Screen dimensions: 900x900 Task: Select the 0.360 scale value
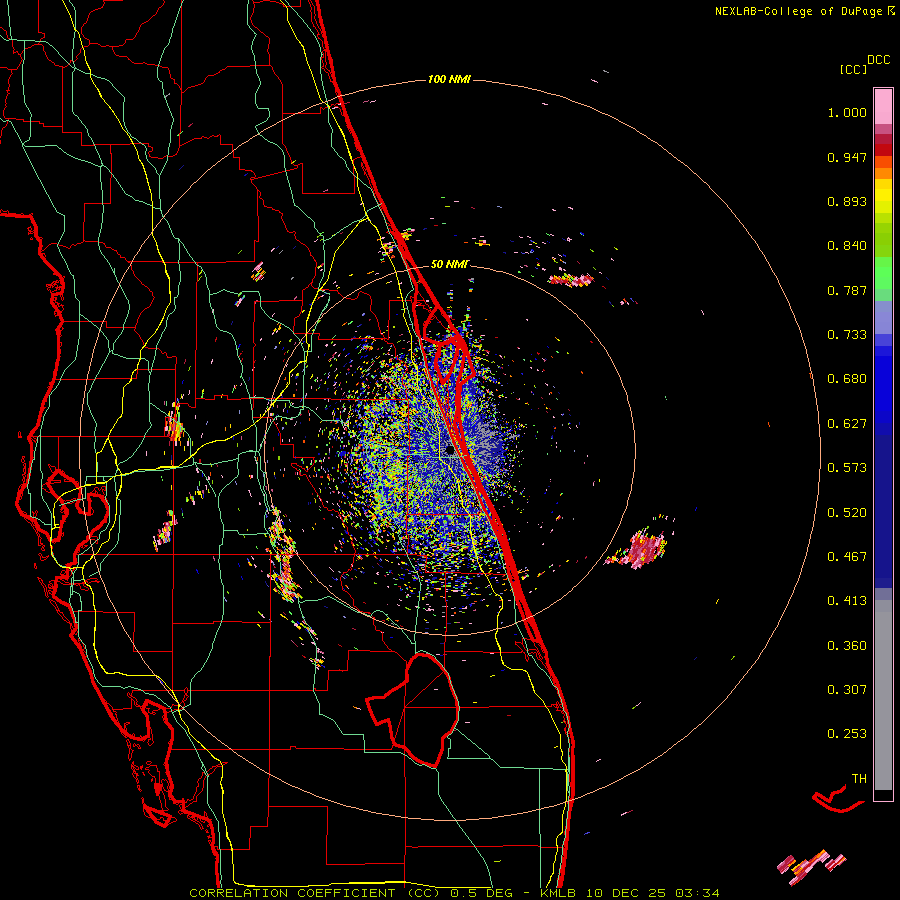point(847,646)
